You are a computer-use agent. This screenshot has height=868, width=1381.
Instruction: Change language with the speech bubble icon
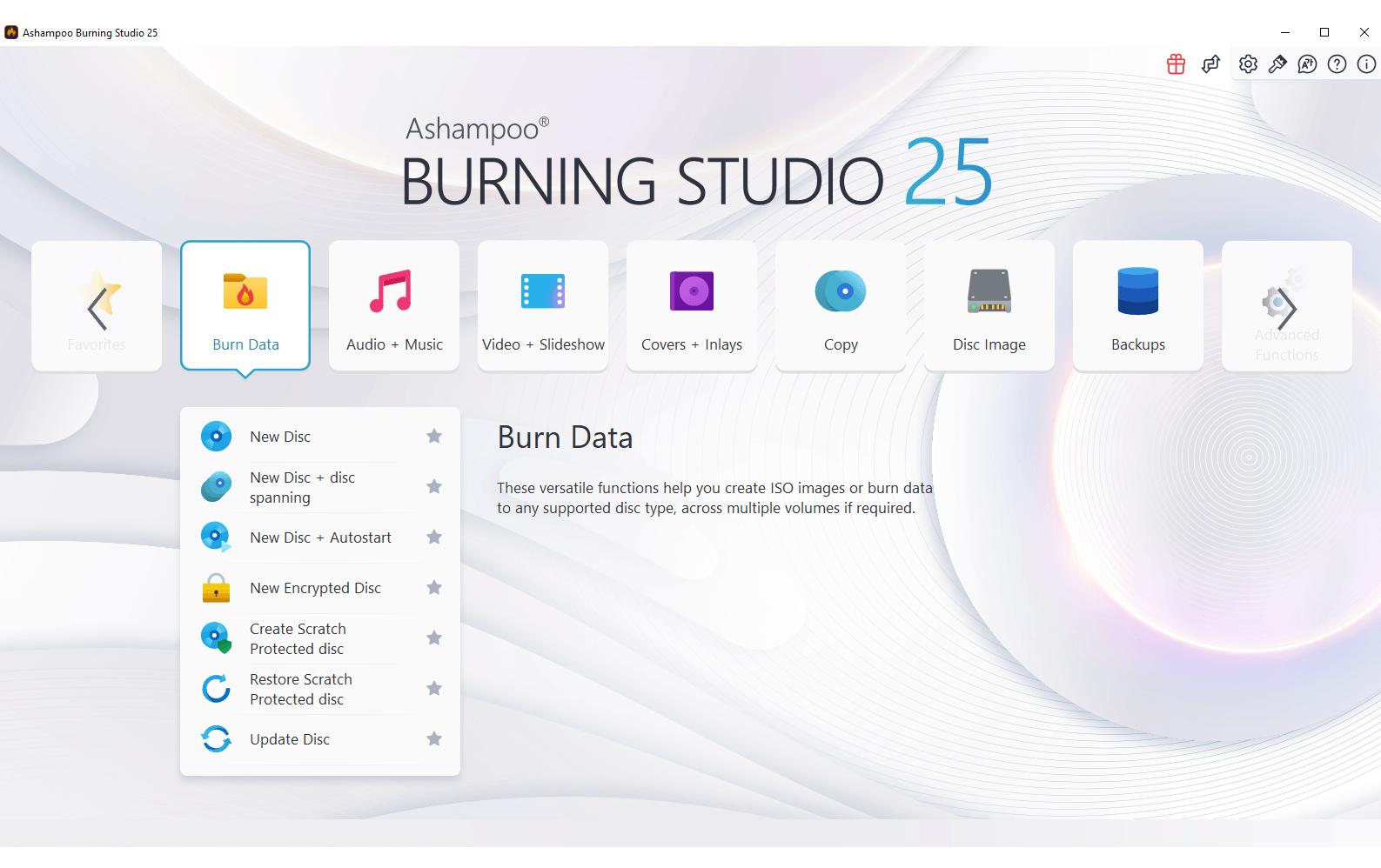click(1307, 64)
